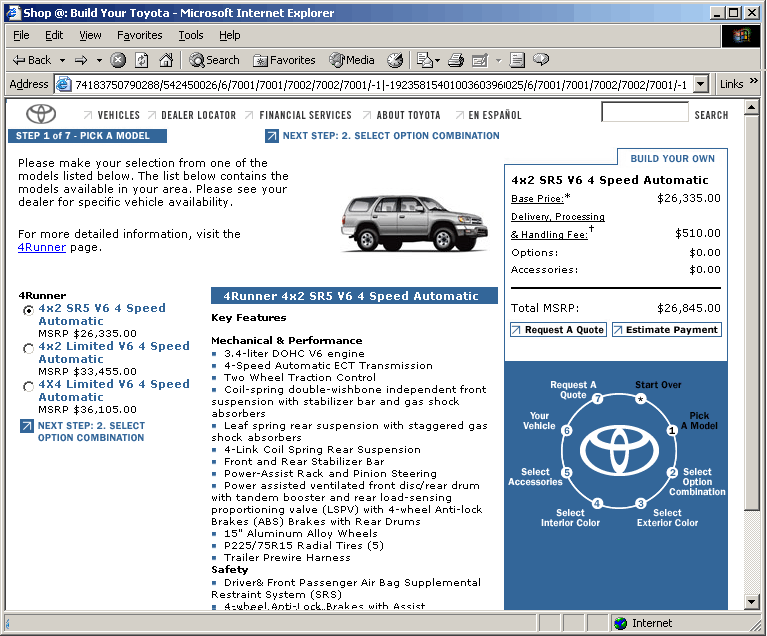Image resolution: width=767 pixels, height=636 pixels.
Task: Click the Internet zone globe icon
Action: [x=621, y=623]
